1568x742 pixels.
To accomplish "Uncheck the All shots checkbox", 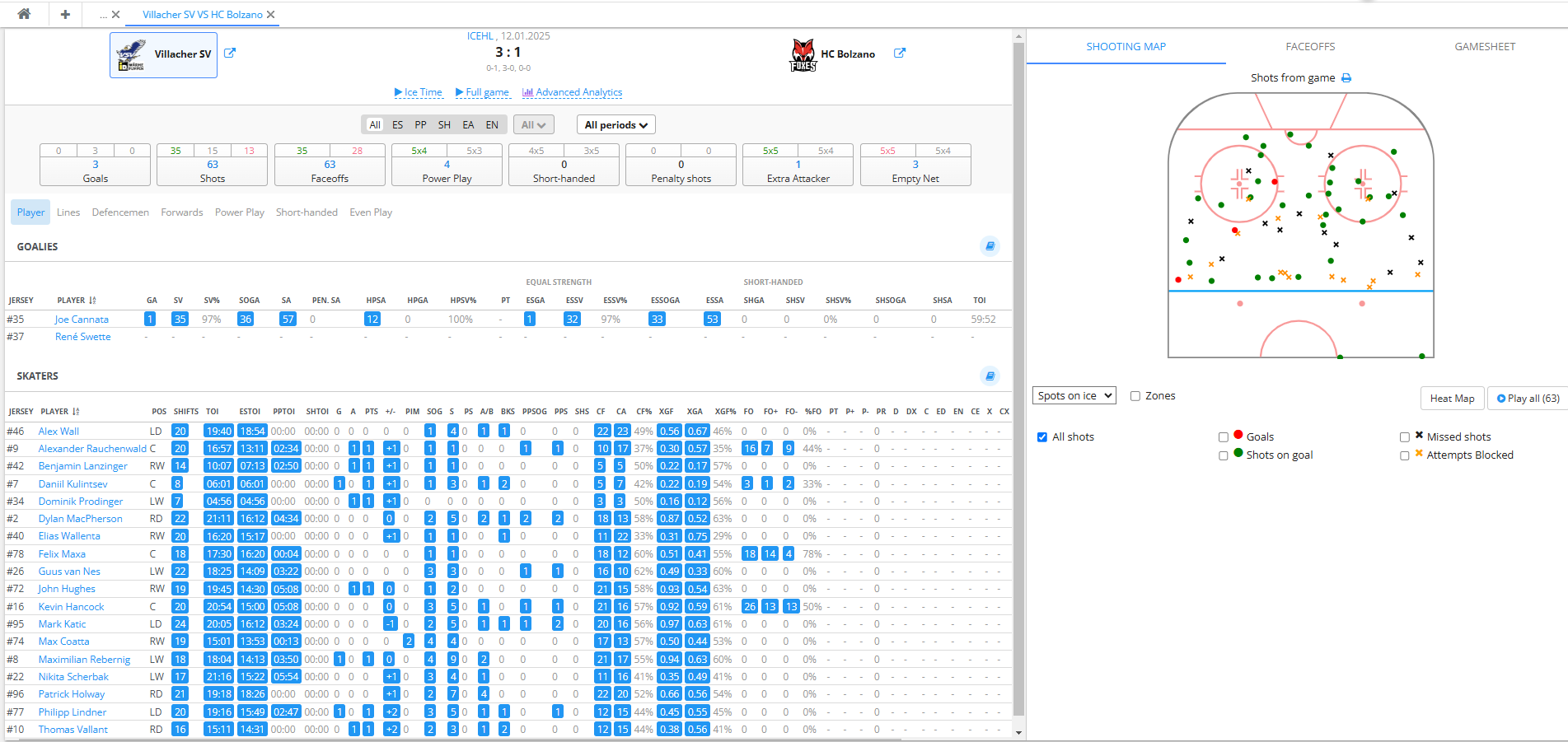I will (x=1042, y=437).
